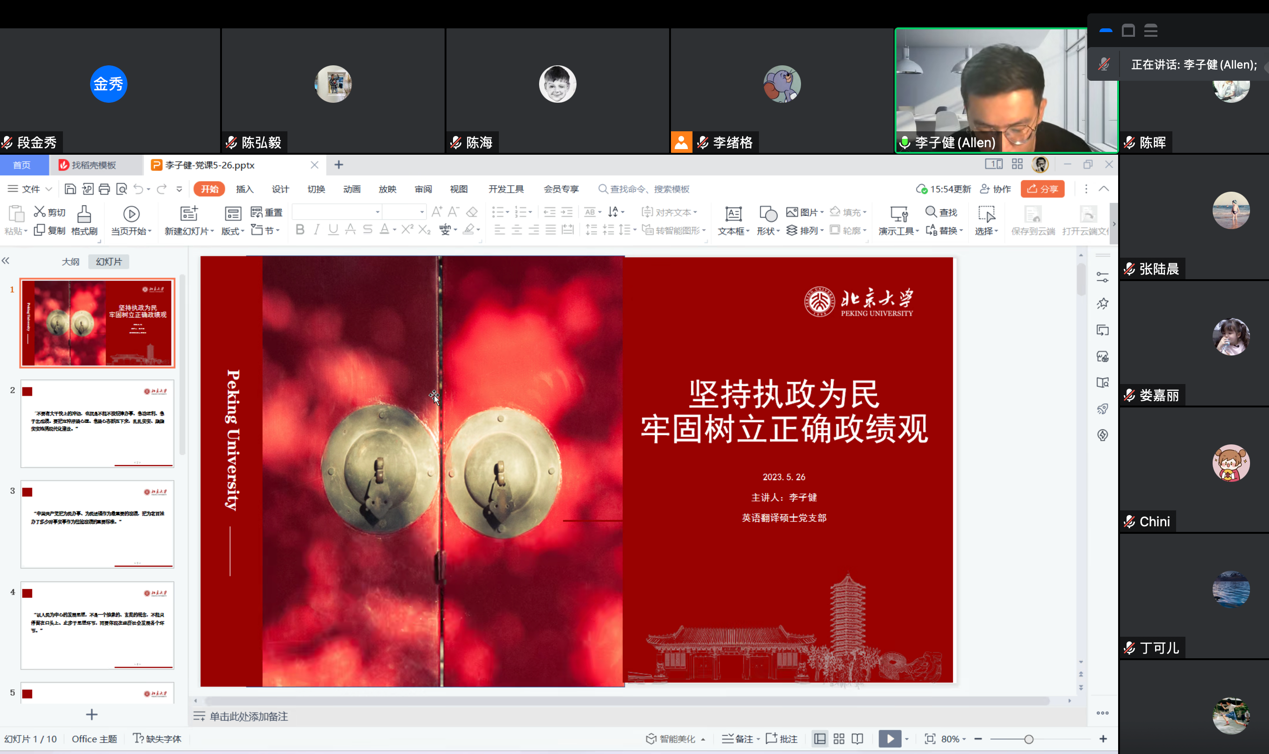Click the Find (查找) magnifier icon

coord(931,212)
